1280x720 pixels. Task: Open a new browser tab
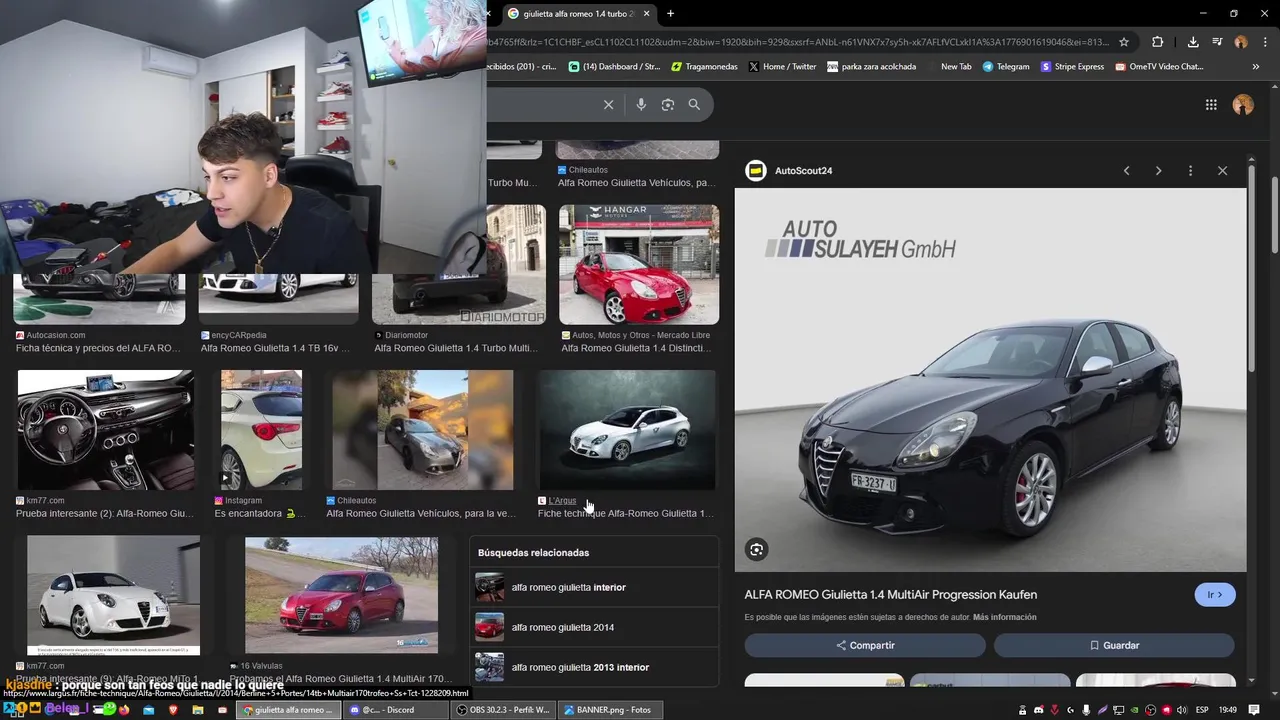[670, 14]
